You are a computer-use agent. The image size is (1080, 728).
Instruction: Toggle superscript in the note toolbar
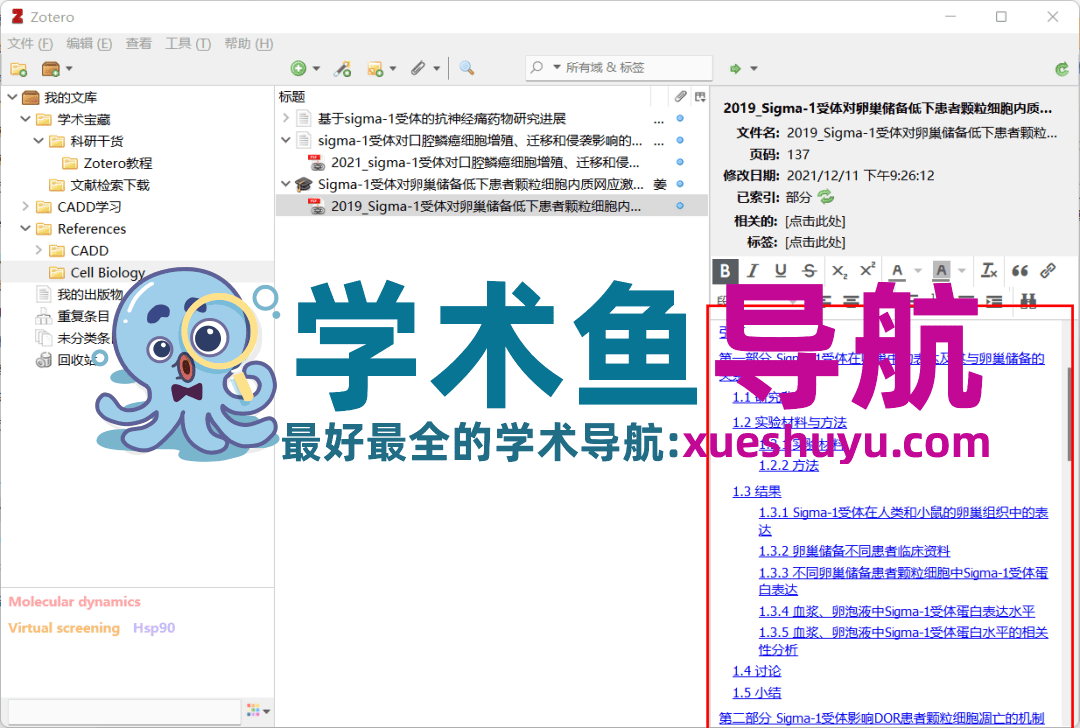click(866, 269)
